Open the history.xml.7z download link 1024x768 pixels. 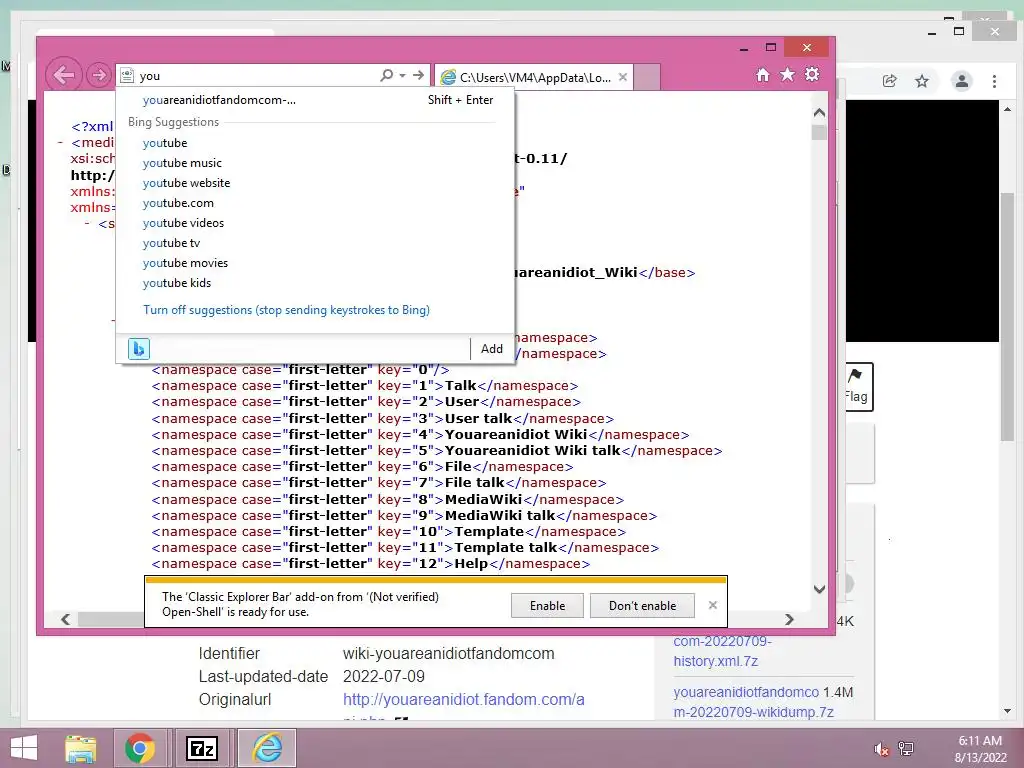click(722, 651)
